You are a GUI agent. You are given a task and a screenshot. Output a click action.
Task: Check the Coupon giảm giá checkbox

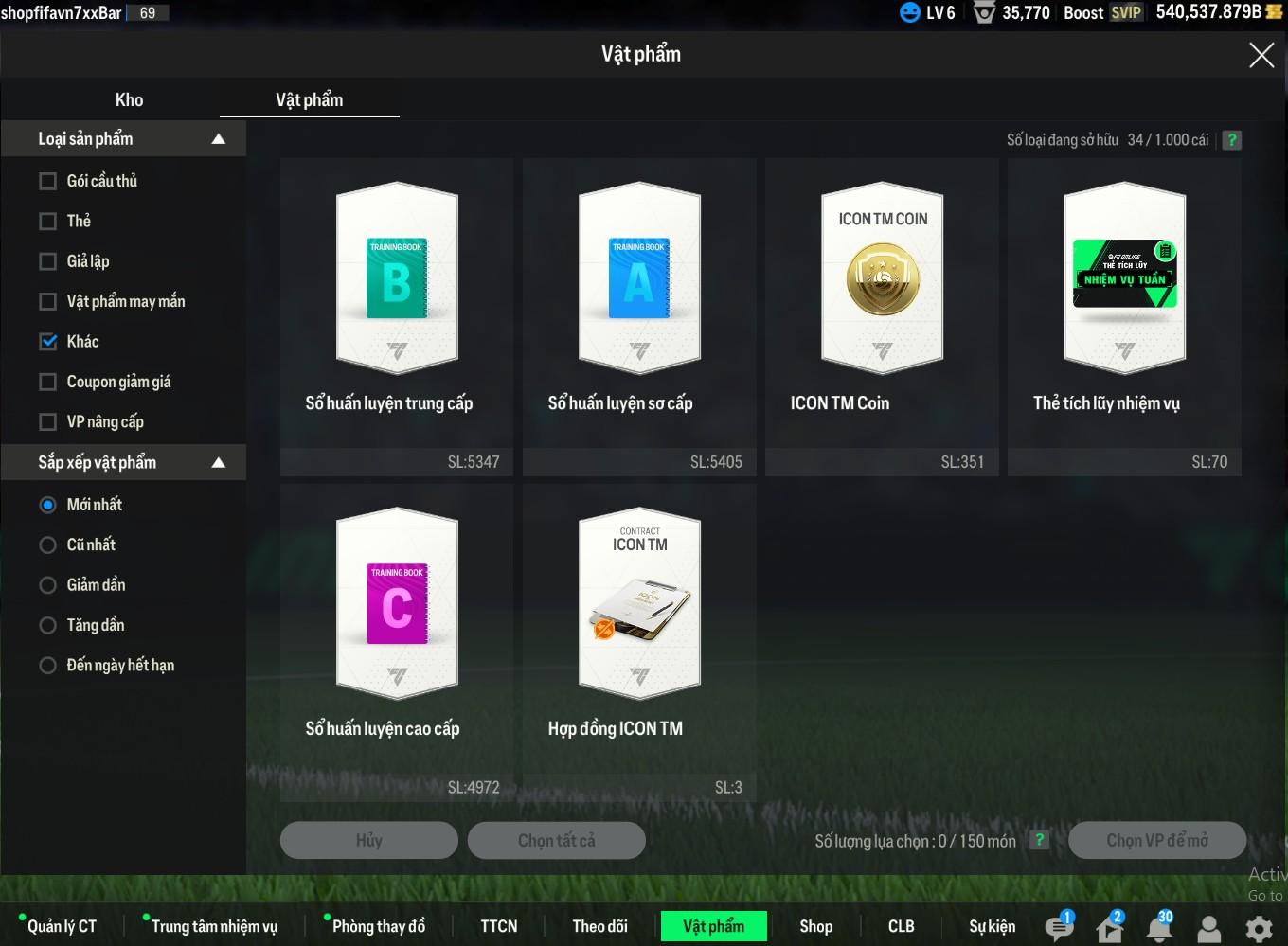click(48, 382)
